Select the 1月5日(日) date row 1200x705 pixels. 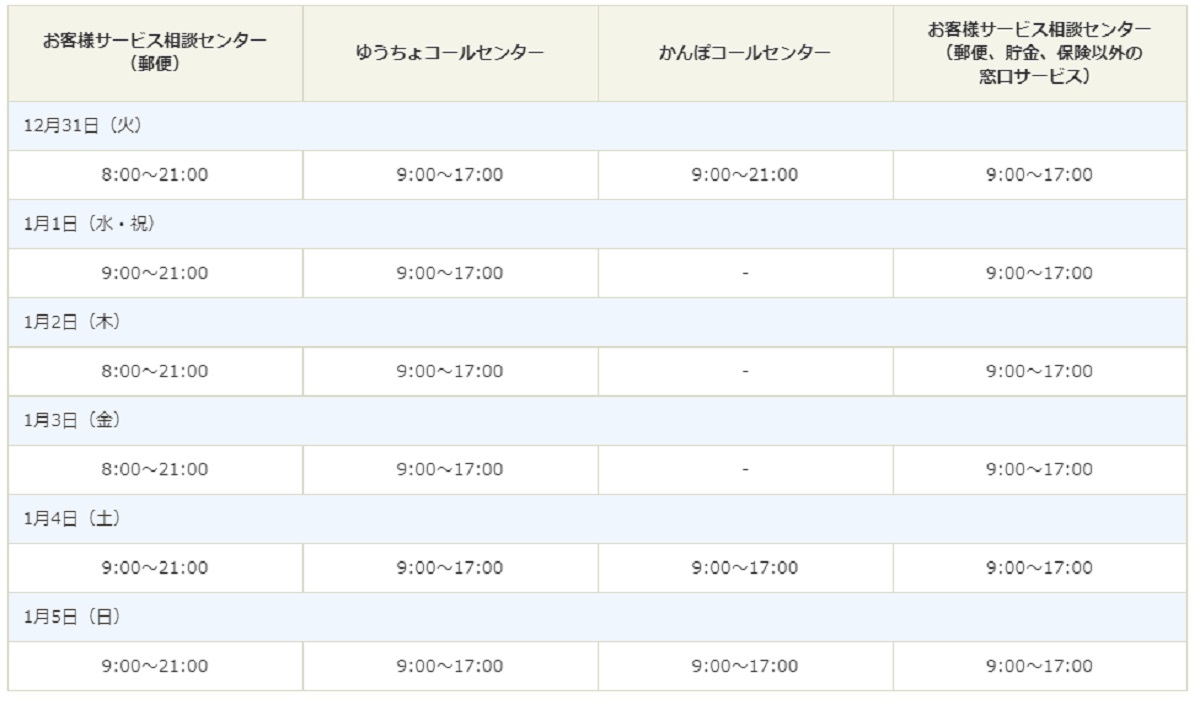coord(598,617)
